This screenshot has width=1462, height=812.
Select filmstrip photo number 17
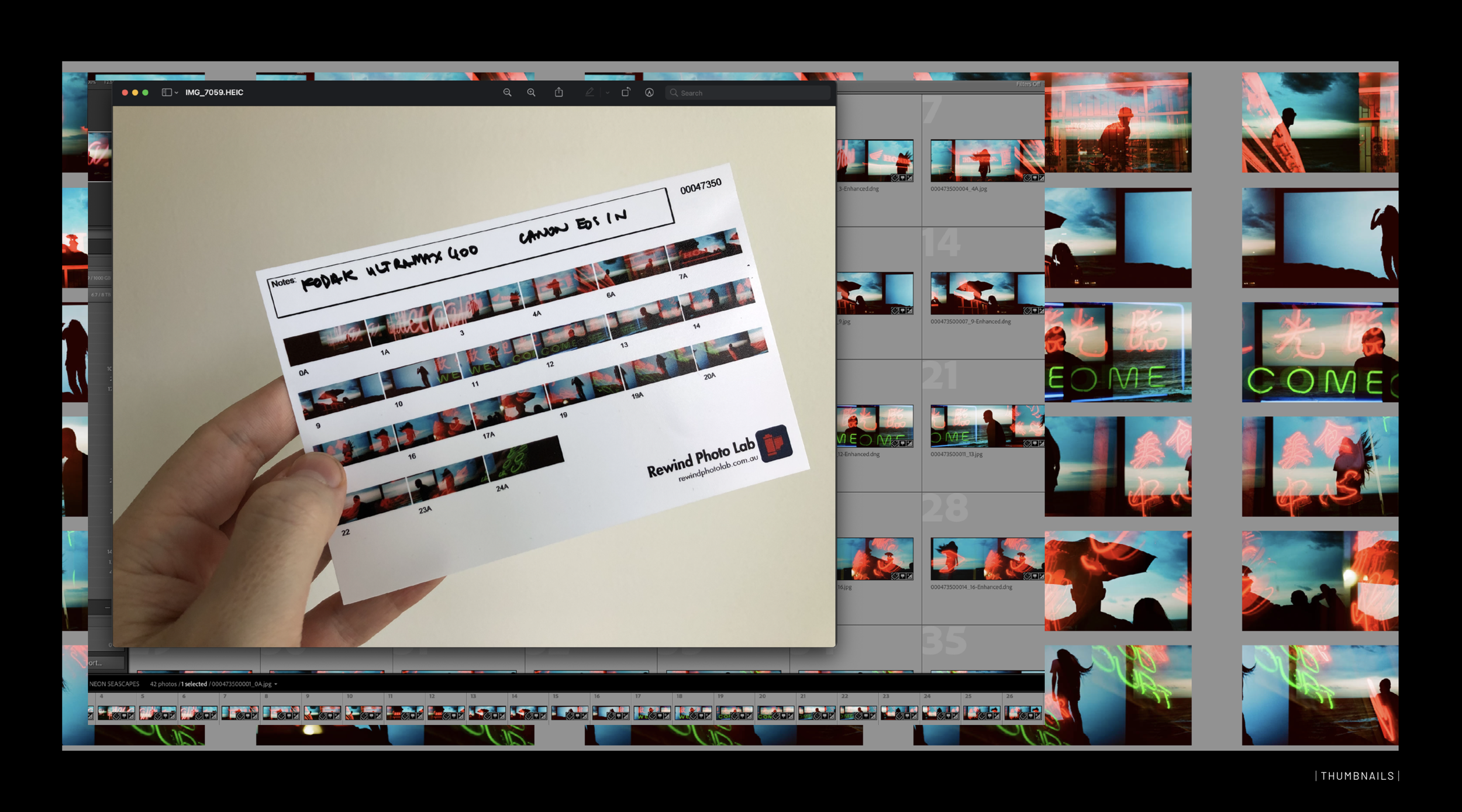652,713
